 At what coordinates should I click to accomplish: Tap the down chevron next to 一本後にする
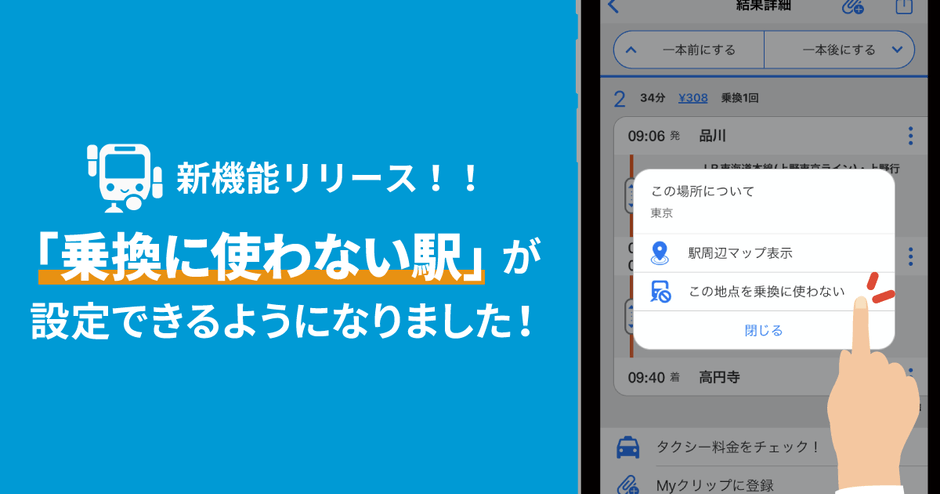[897, 50]
